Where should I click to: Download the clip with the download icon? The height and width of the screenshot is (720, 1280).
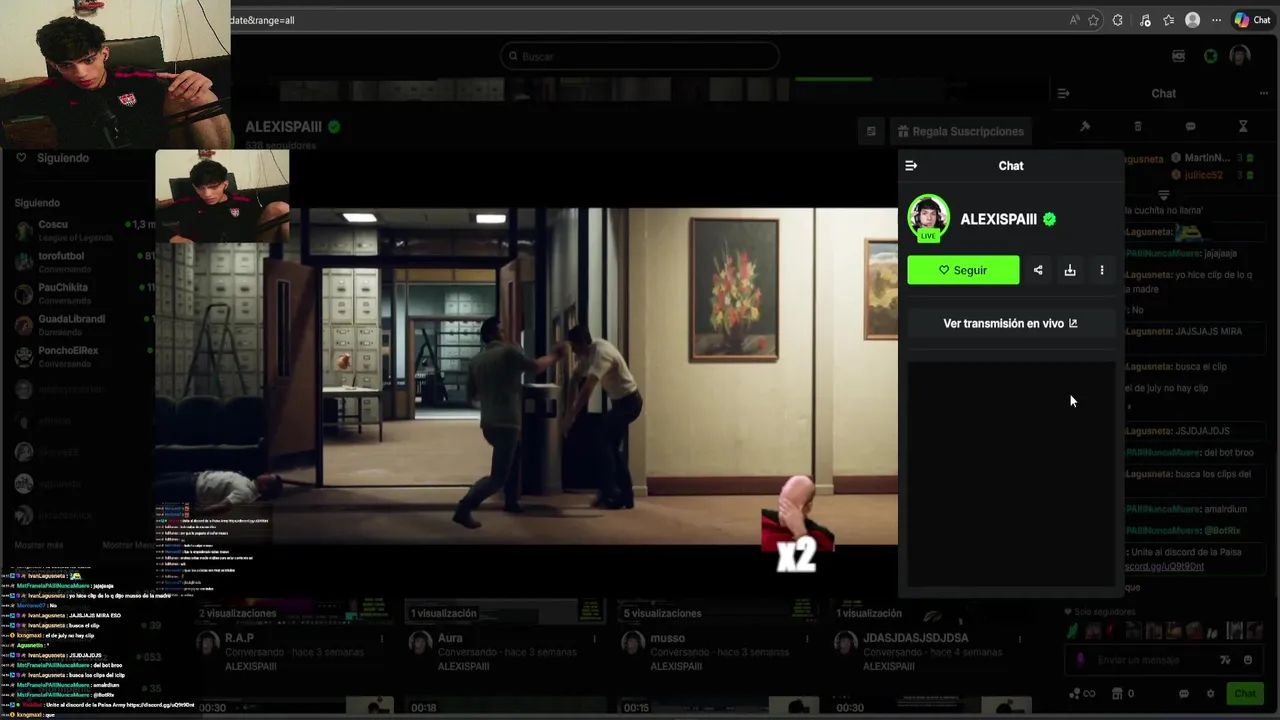1070,270
